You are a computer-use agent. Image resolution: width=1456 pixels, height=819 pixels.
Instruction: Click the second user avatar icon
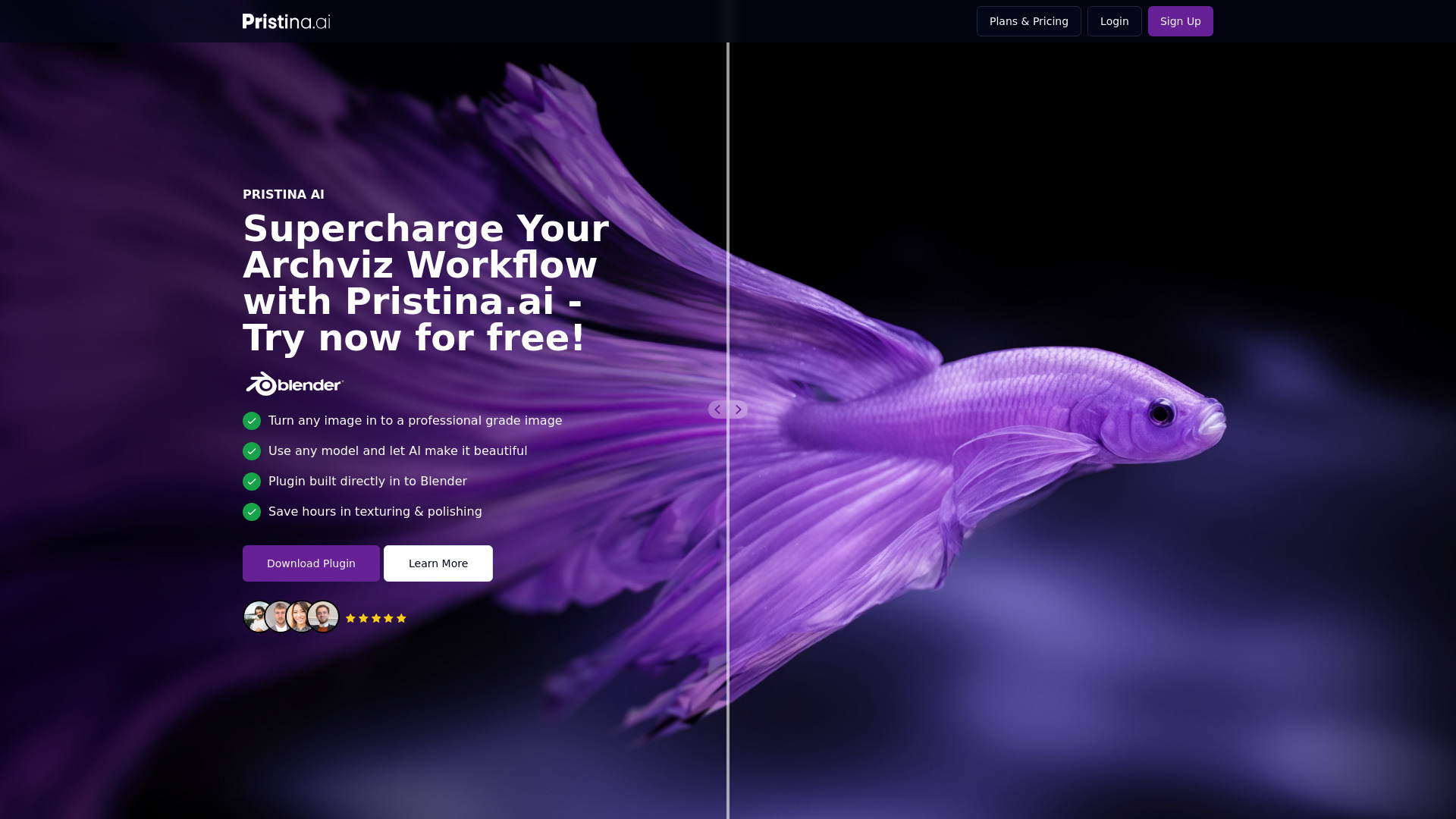tap(279, 617)
